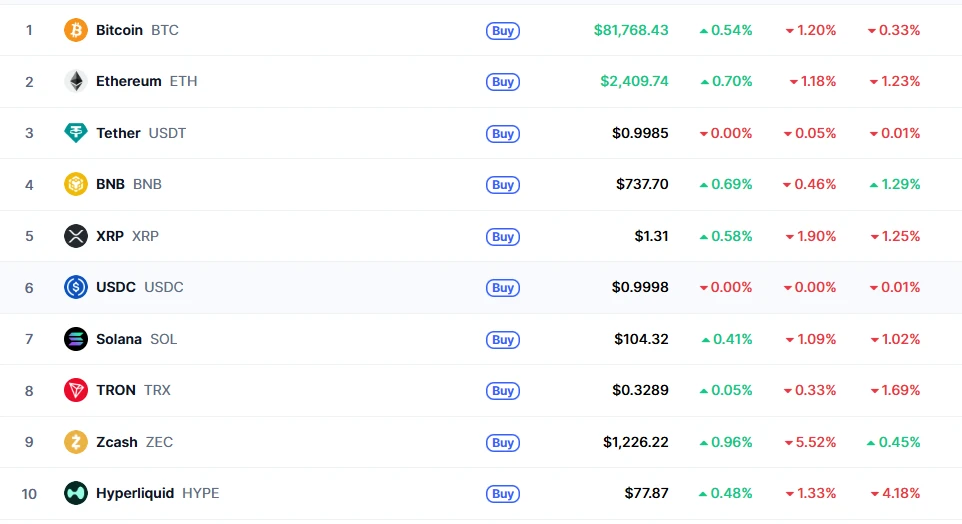Click the Hyperliquid logo icon
The image size is (962, 524).
(75, 493)
